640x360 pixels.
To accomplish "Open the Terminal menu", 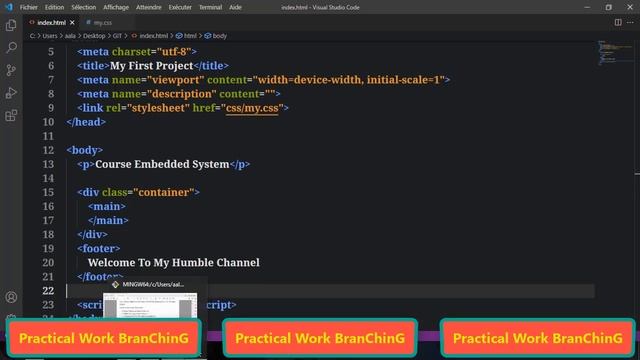I will coord(210,7).
